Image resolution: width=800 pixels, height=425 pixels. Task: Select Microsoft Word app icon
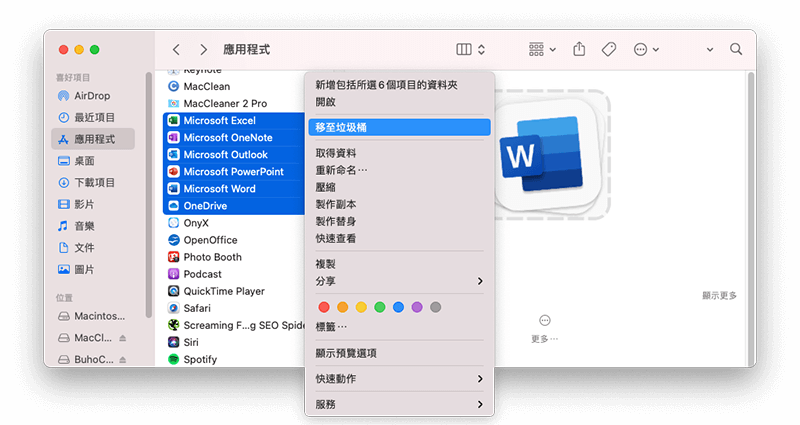pos(173,189)
